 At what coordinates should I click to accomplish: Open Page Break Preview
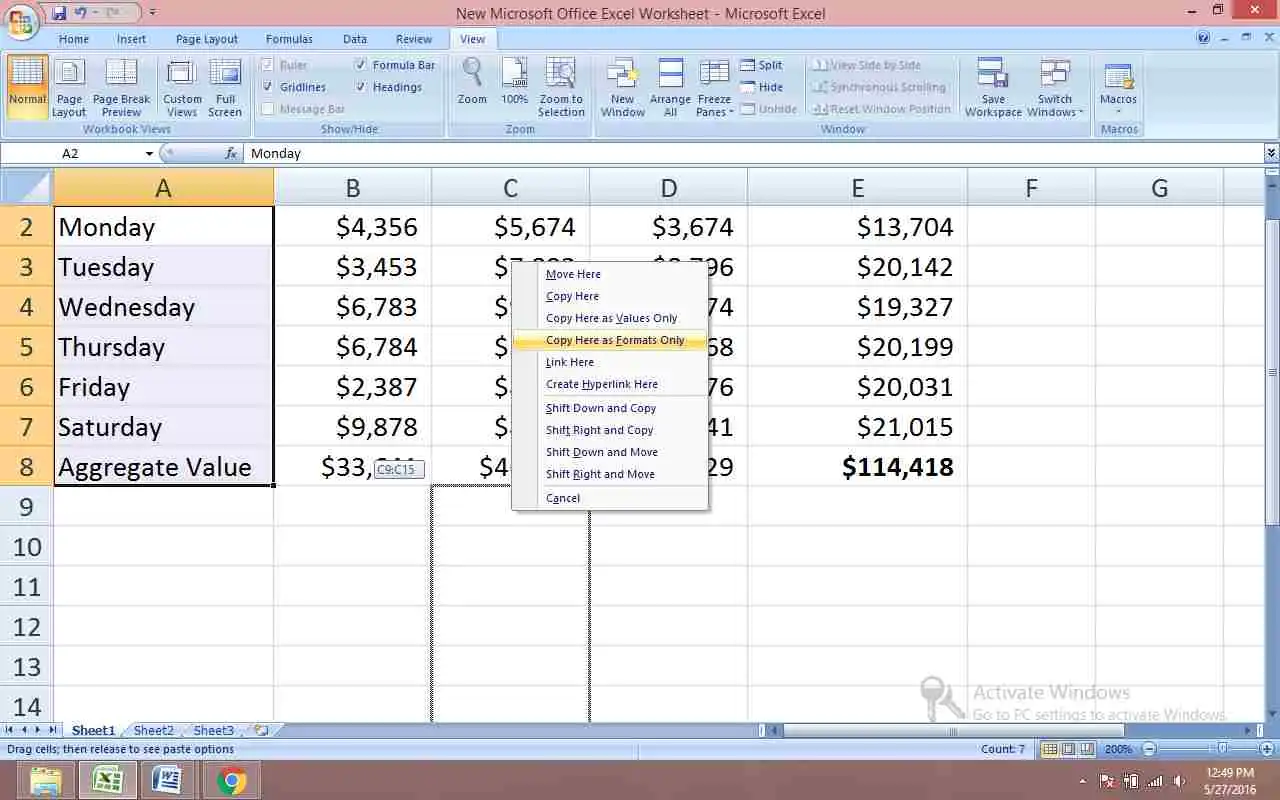[121, 87]
